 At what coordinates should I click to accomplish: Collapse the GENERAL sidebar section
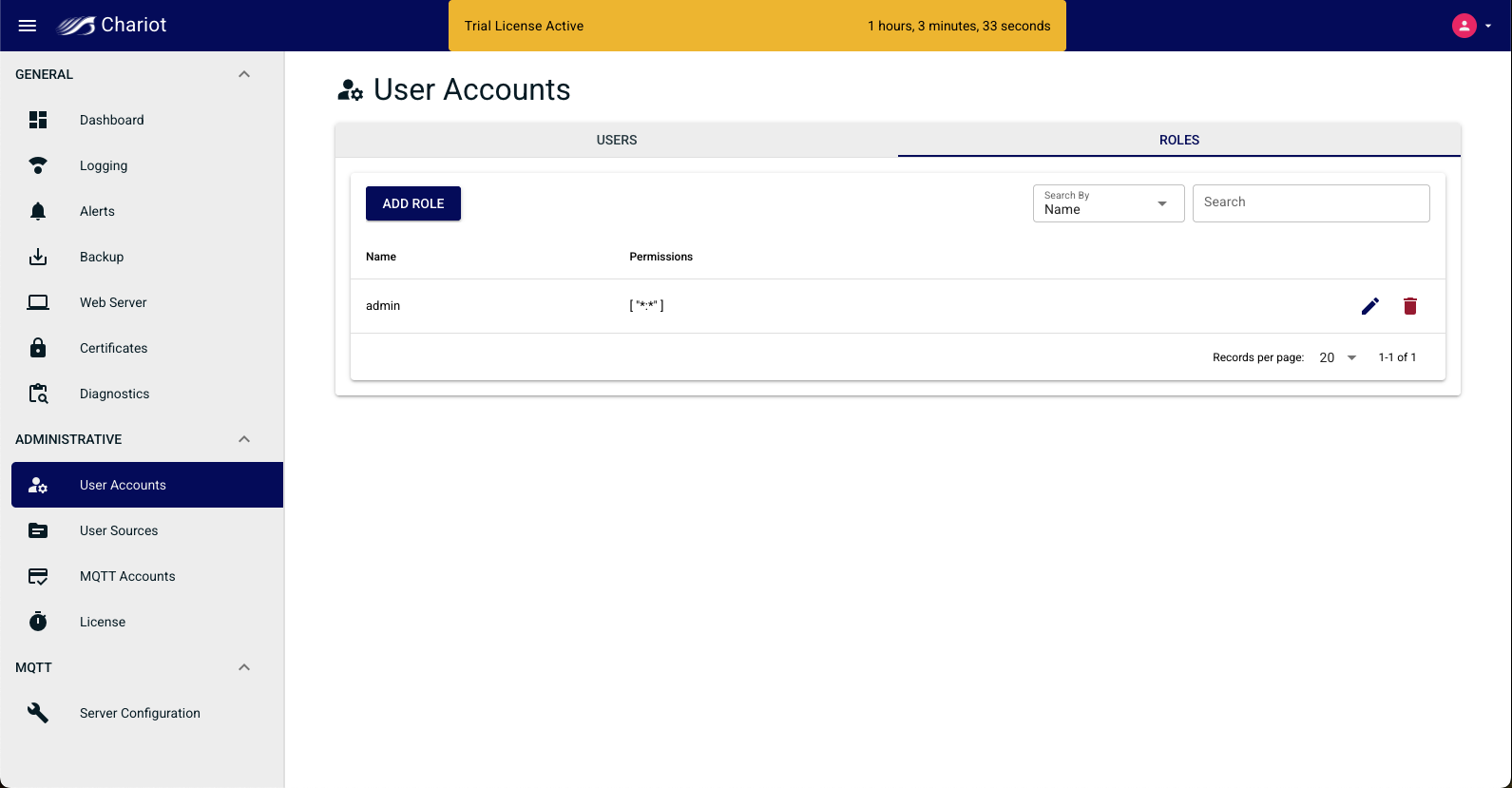(x=244, y=74)
